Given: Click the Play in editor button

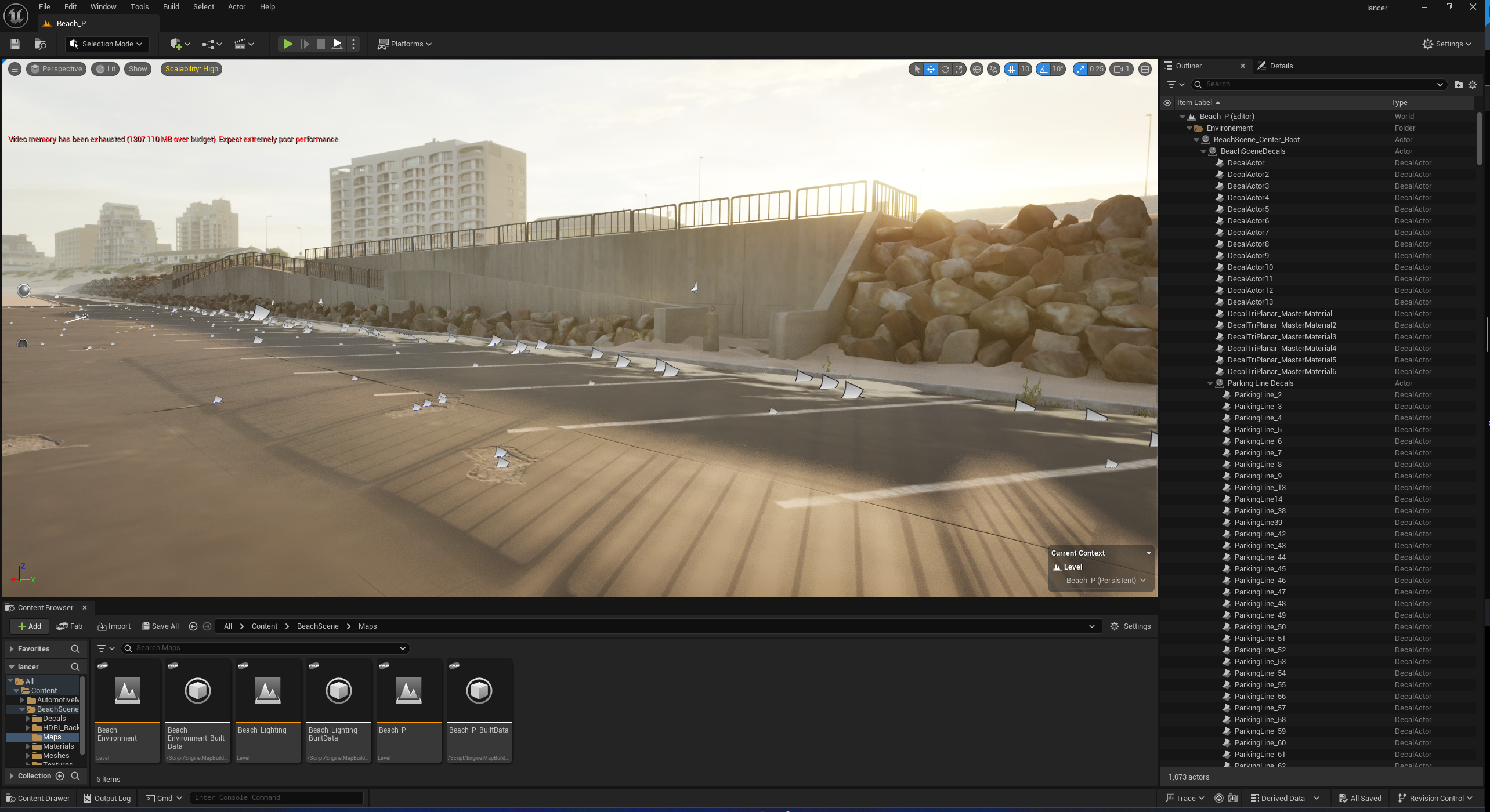Looking at the screenshot, I should tap(287, 44).
